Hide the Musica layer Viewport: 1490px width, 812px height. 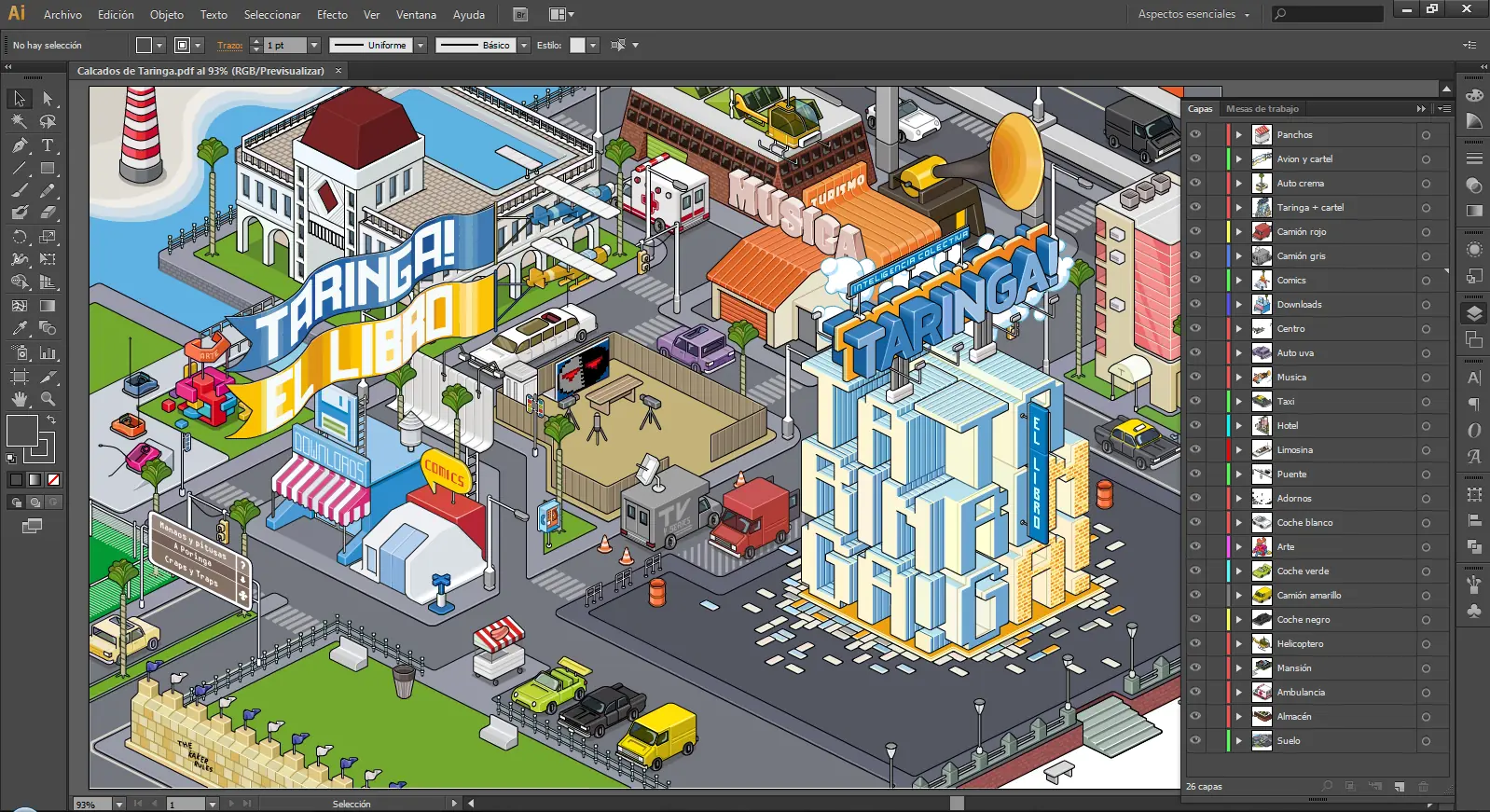(1195, 377)
